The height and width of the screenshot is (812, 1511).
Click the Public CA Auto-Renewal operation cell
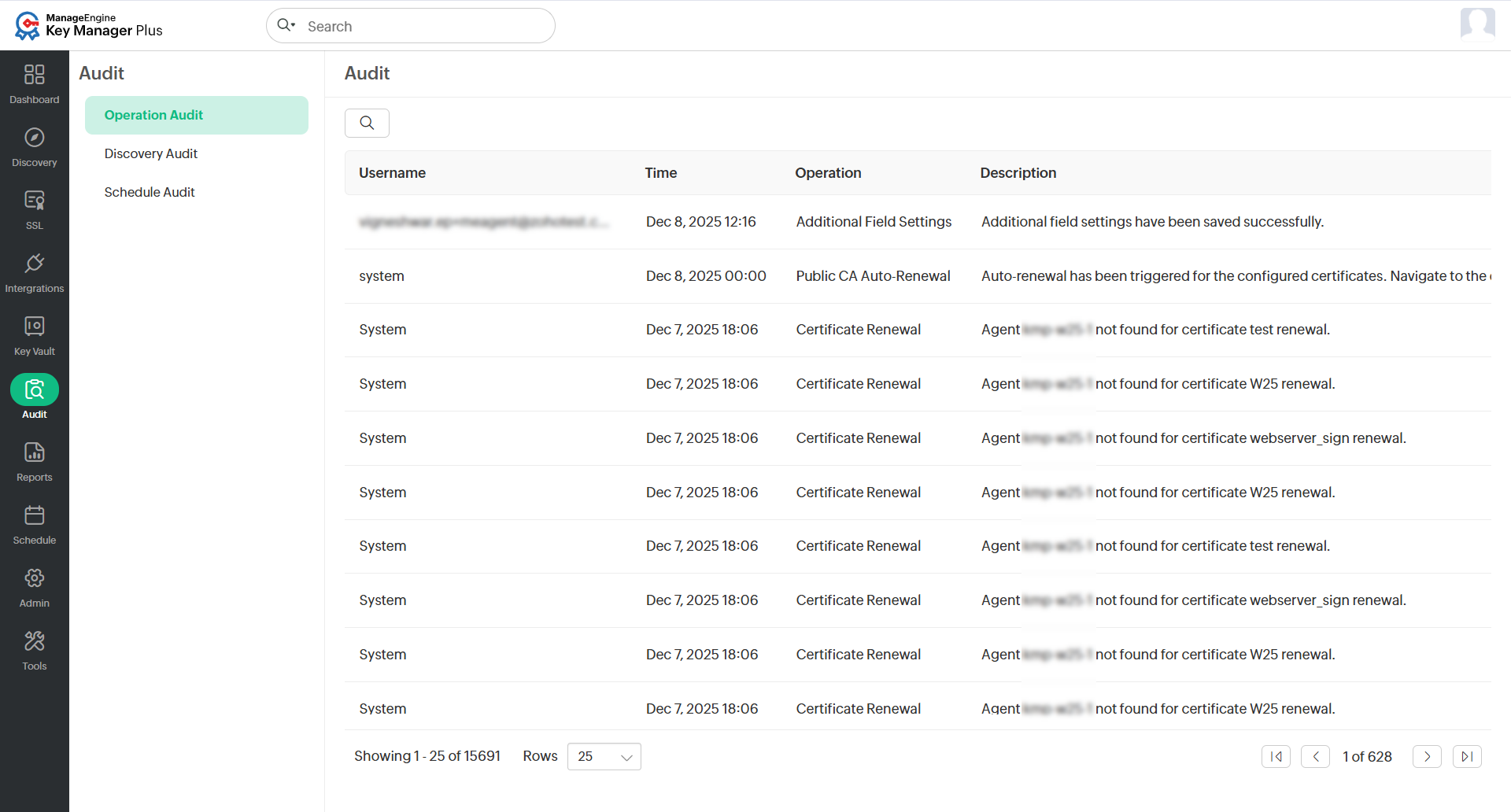[x=873, y=276]
